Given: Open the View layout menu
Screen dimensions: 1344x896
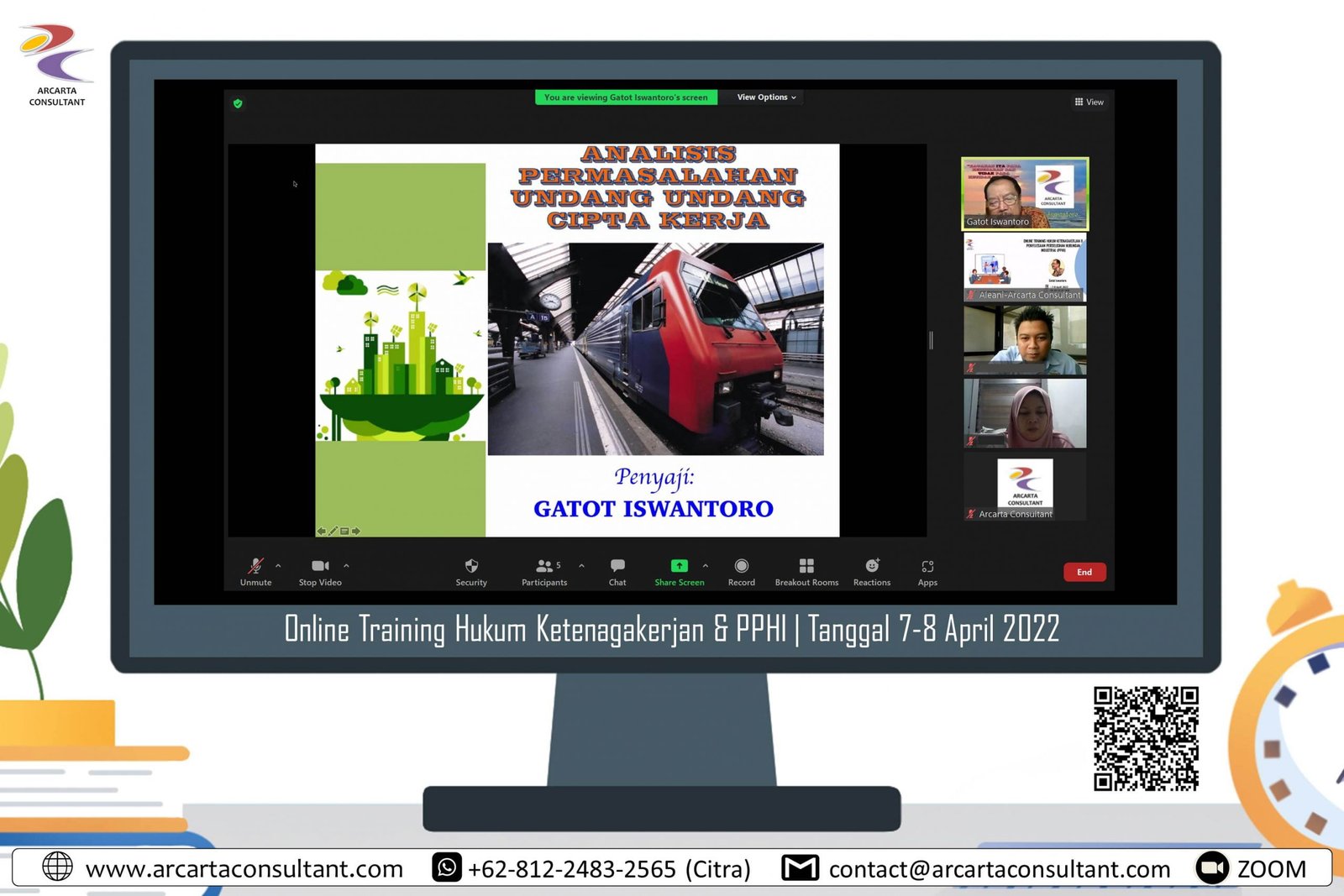Looking at the screenshot, I should click(x=1089, y=102).
